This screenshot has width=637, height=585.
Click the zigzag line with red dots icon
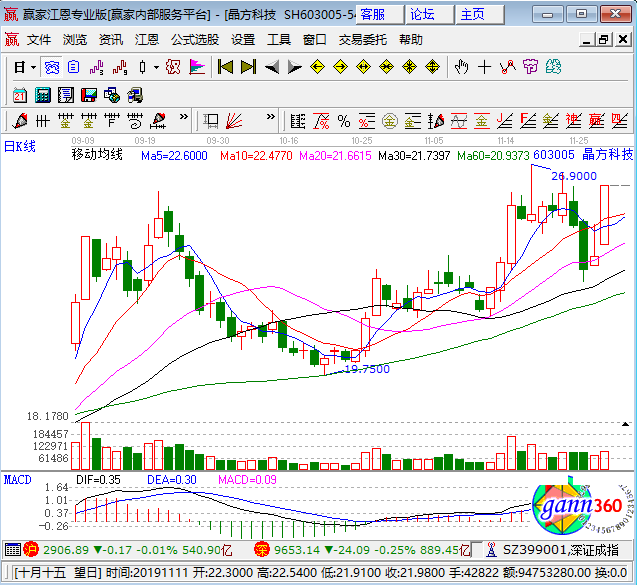coord(507,67)
